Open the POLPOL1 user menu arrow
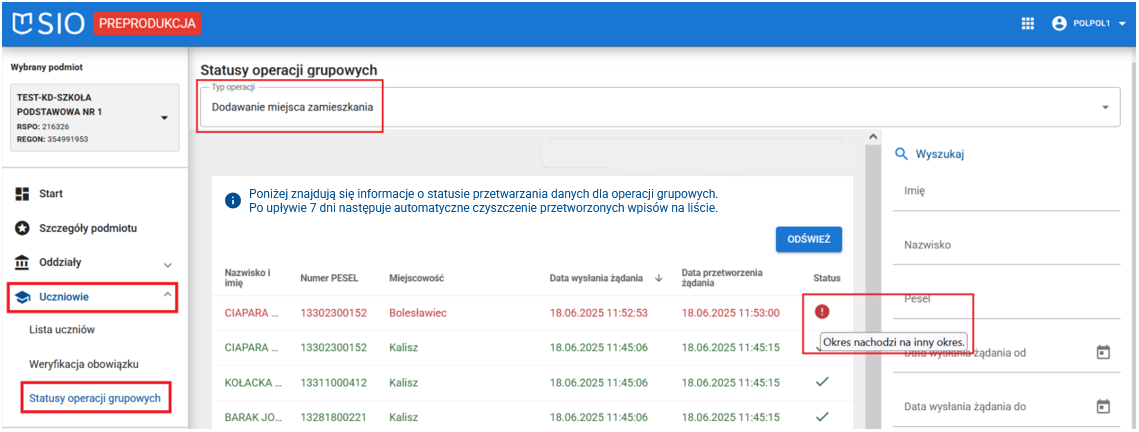 click(x=1122, y=24)
